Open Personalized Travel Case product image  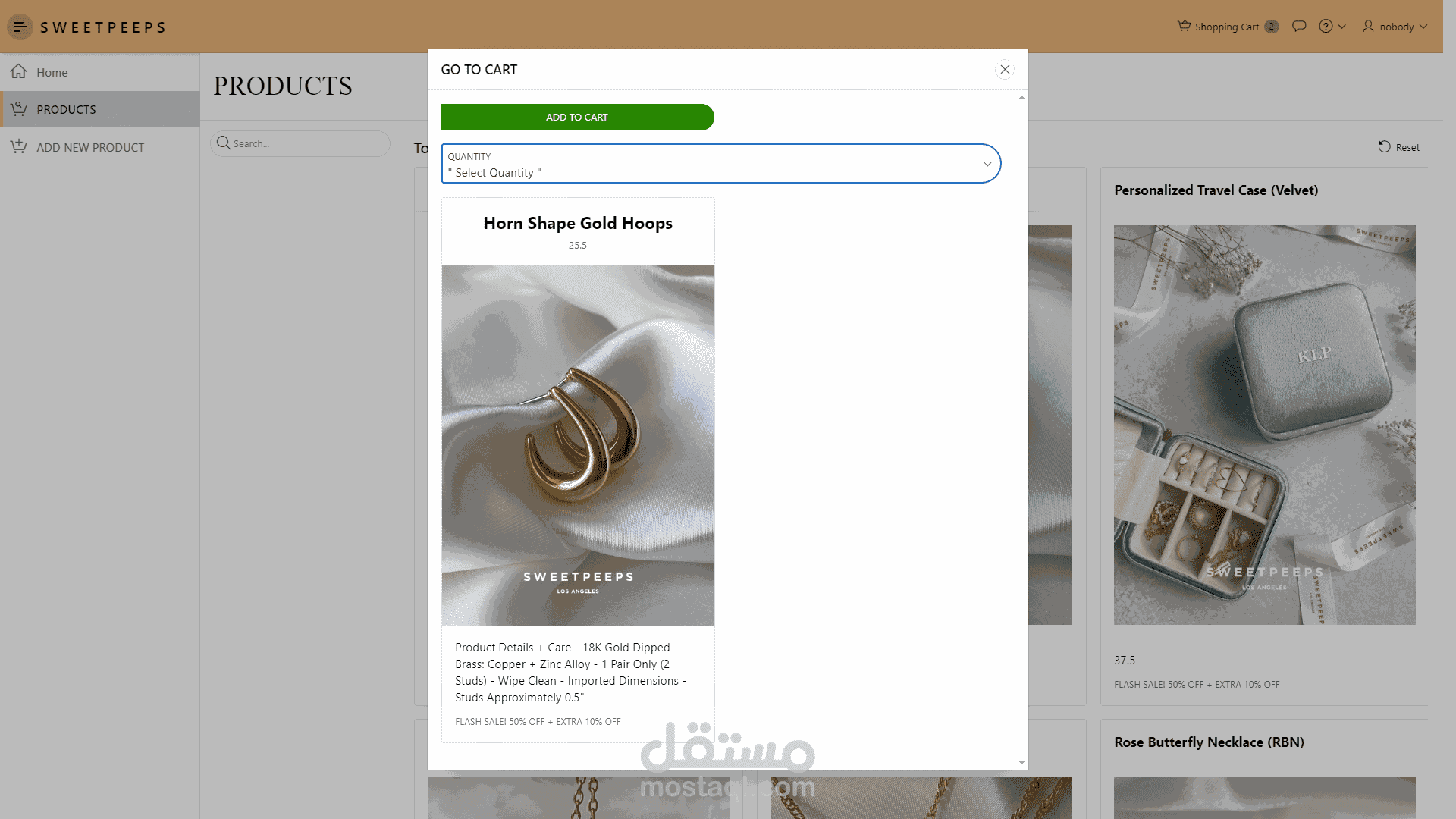click(1264, 425)
